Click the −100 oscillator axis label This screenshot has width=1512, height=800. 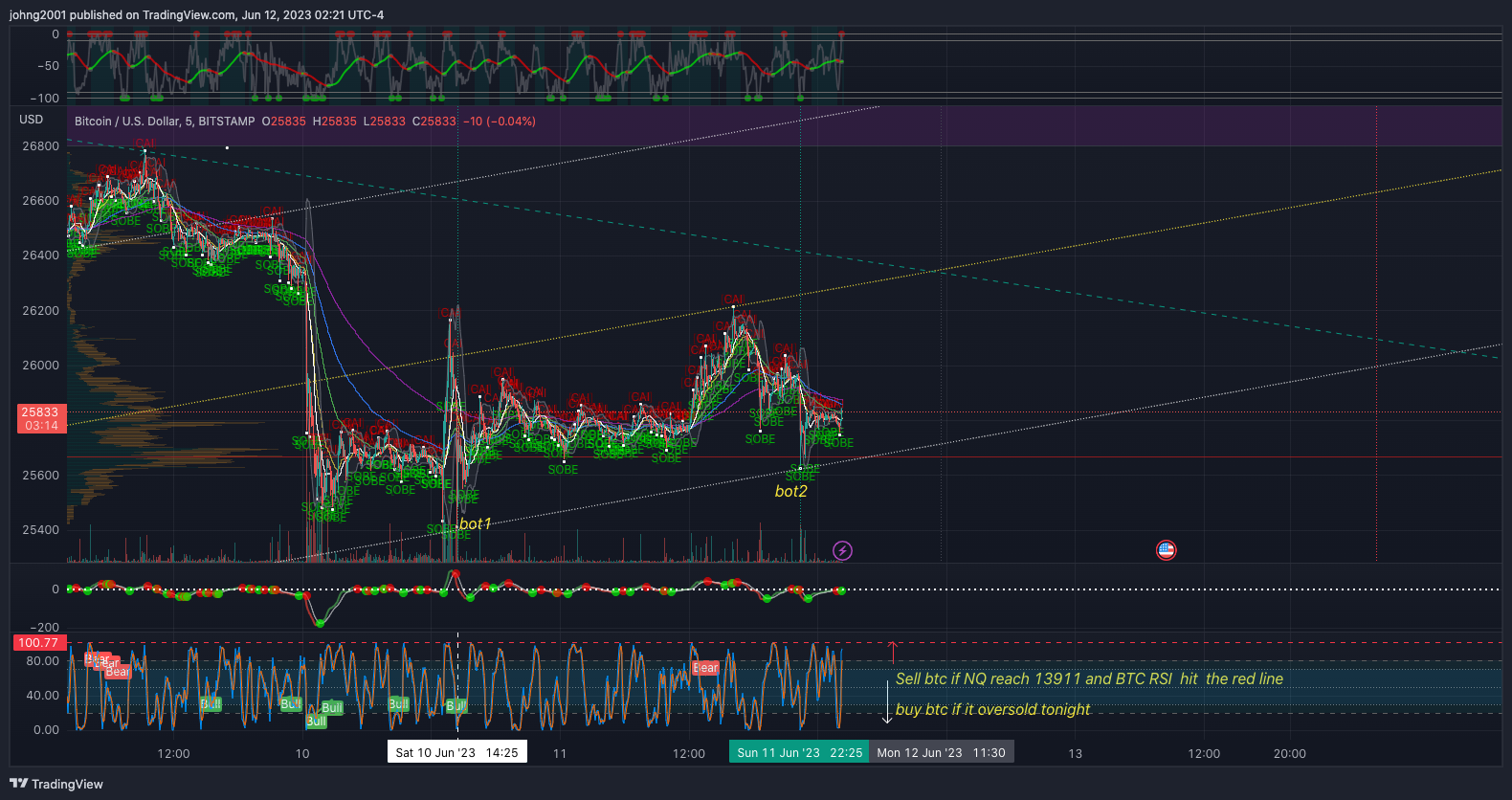(x=44, y=99)
